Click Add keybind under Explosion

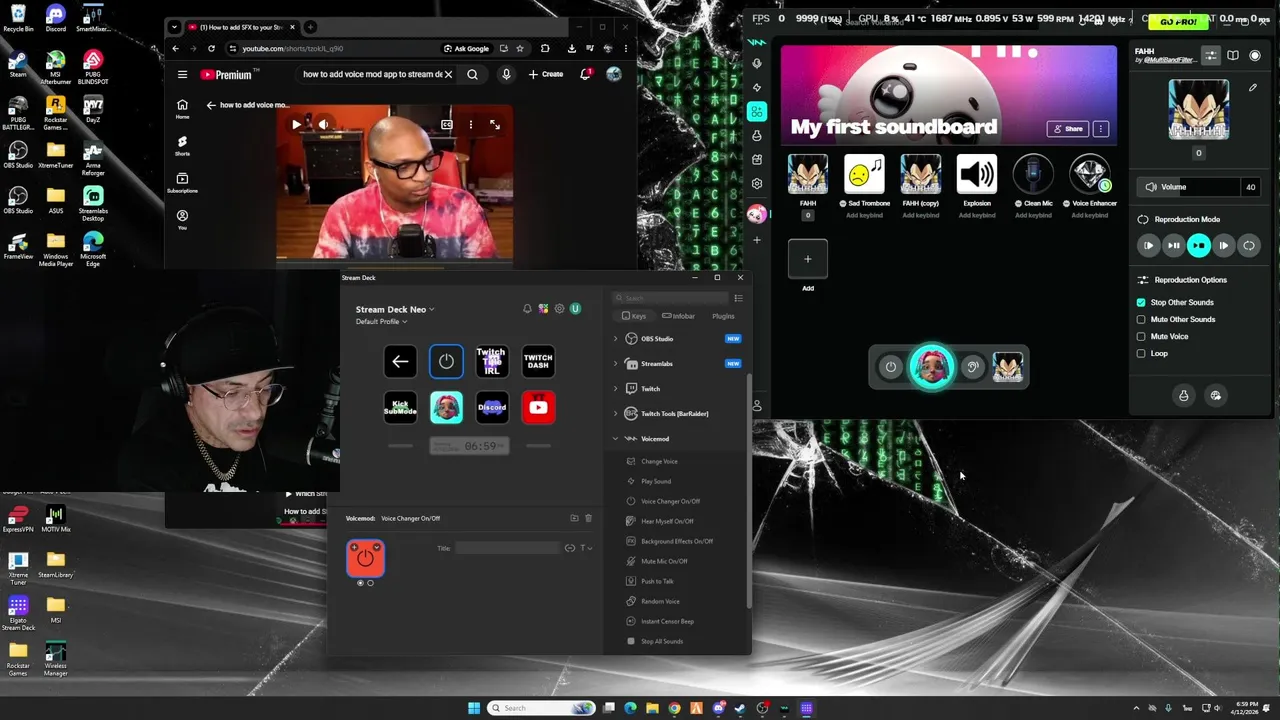coord(977,215)
